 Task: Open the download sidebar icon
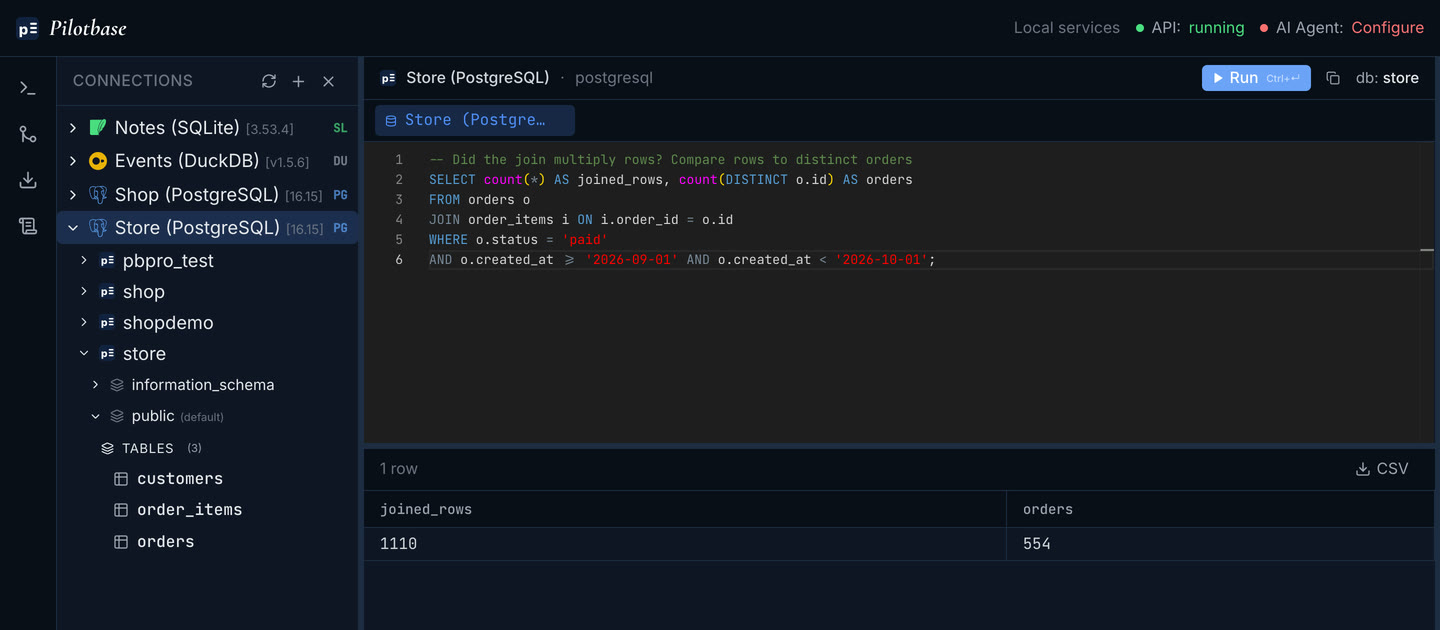point(28,180)
